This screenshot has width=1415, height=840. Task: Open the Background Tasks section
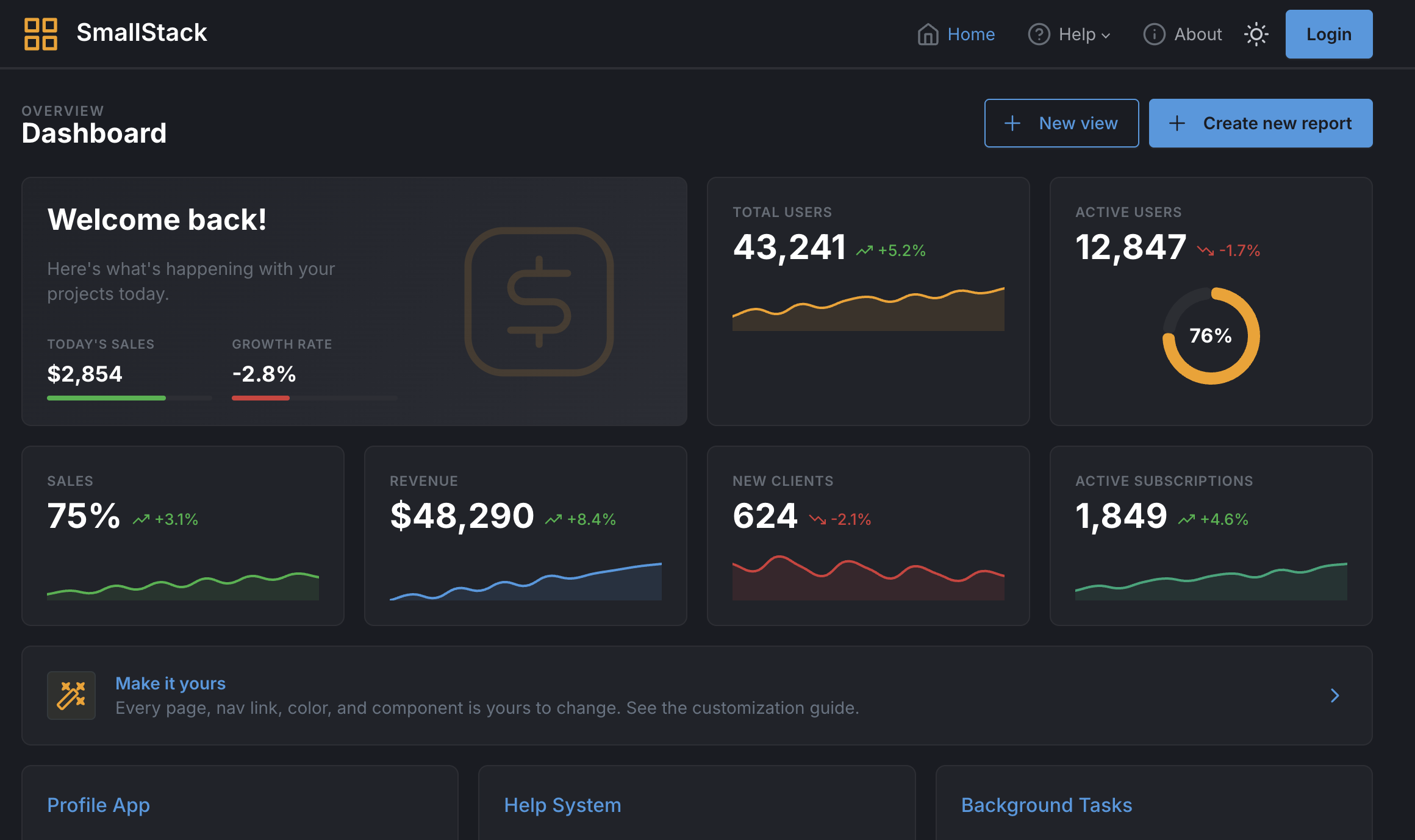1046,805
